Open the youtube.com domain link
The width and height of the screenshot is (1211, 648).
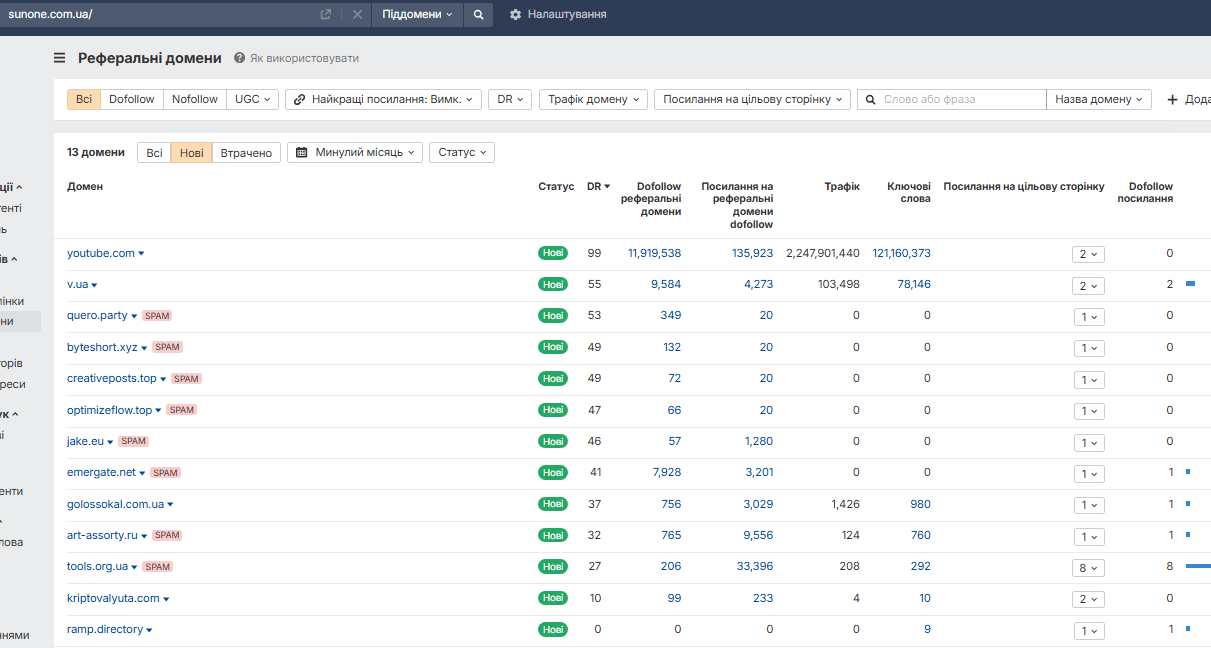tap(100, 254)
